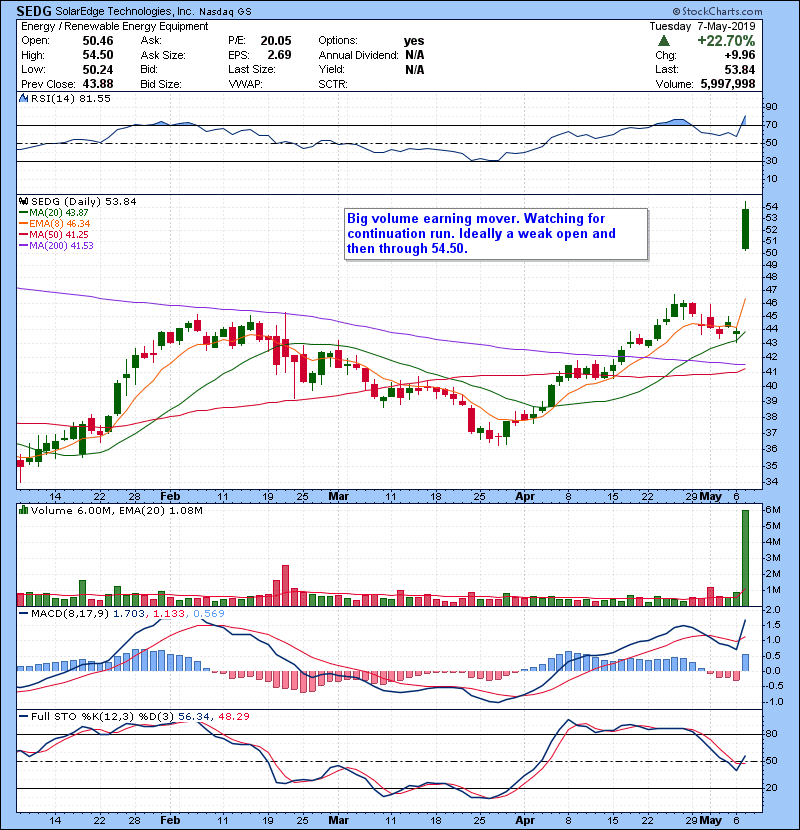Select the SEDG ticker symbol in the header
Viewport: 800px width, 830px height.
click(34, 11)
